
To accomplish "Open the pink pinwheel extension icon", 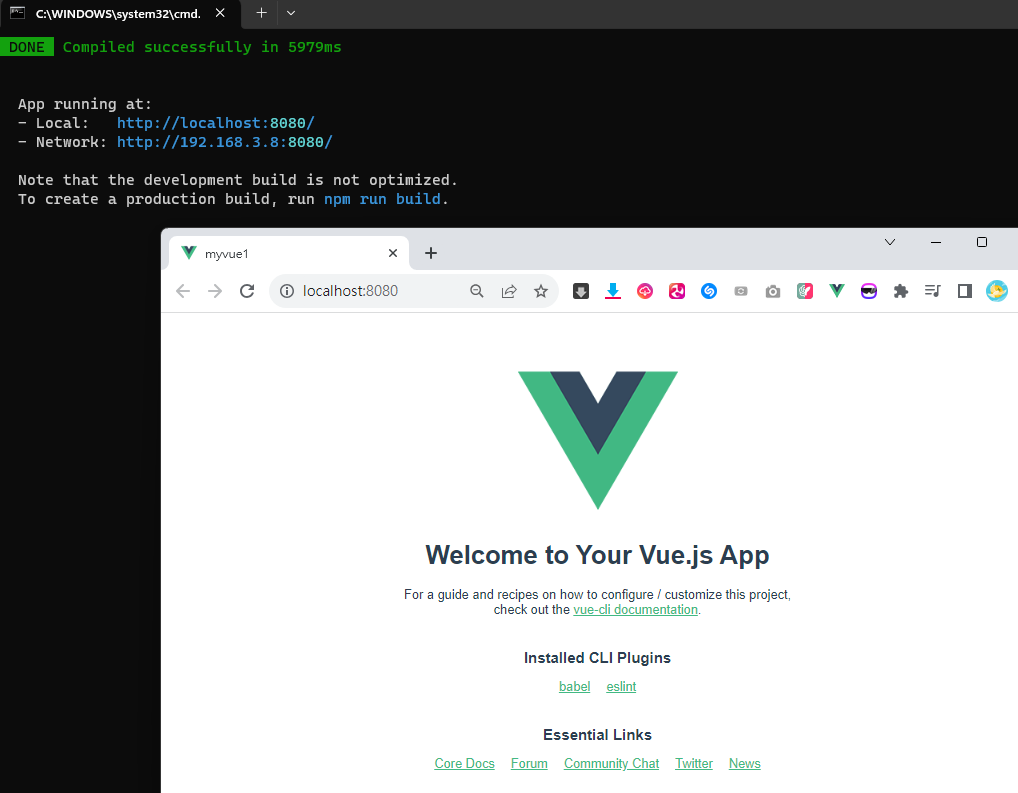I will 677,291.
